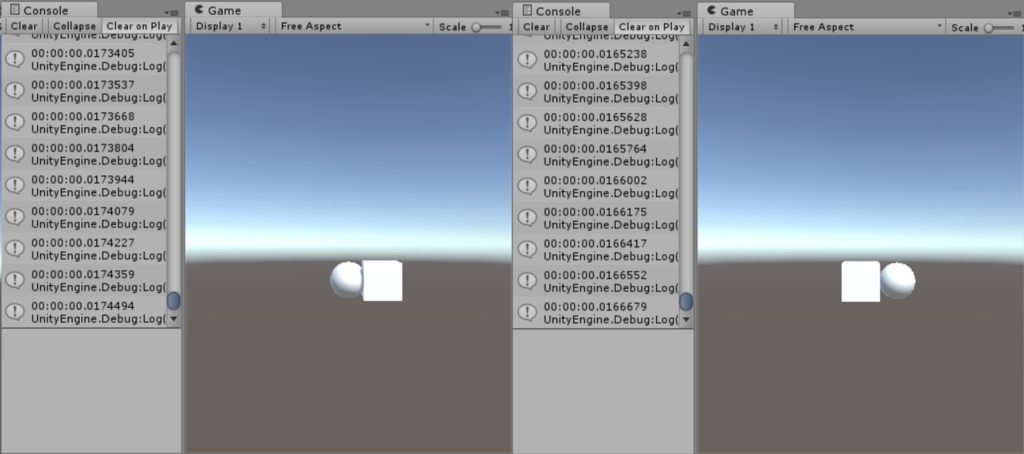The width and height of the screenshot is (1024, 454).
Task: Select log entry 00:00:00.0165764
Action: click(596, 154)
